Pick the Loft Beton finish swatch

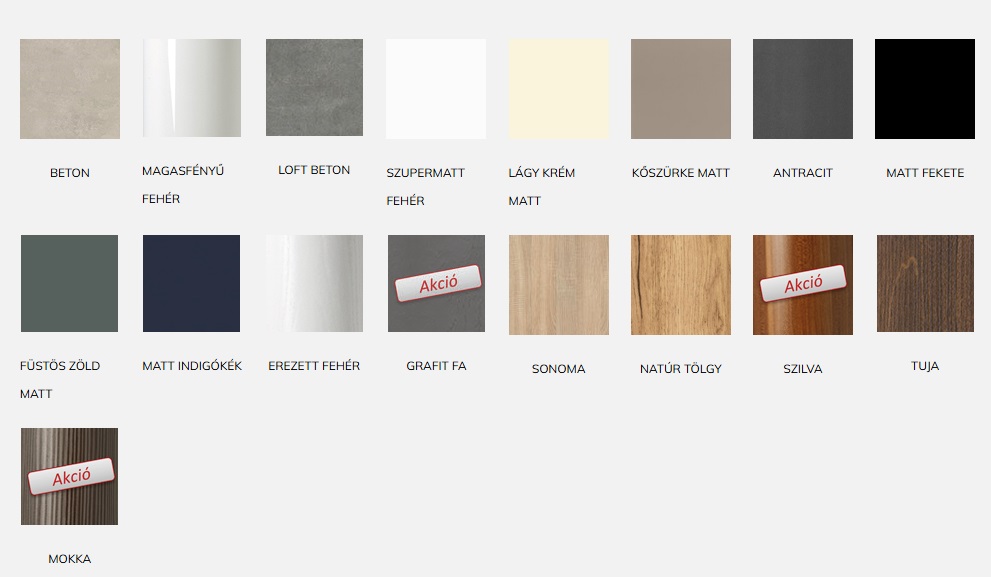click(x=314, y=88)
